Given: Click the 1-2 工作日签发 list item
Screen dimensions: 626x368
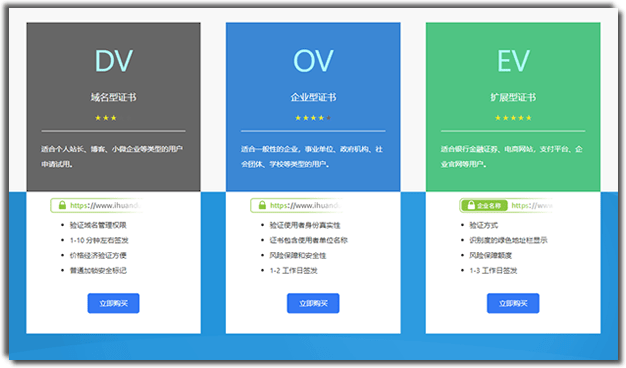Looking at the screenshot, I should 293,271.
